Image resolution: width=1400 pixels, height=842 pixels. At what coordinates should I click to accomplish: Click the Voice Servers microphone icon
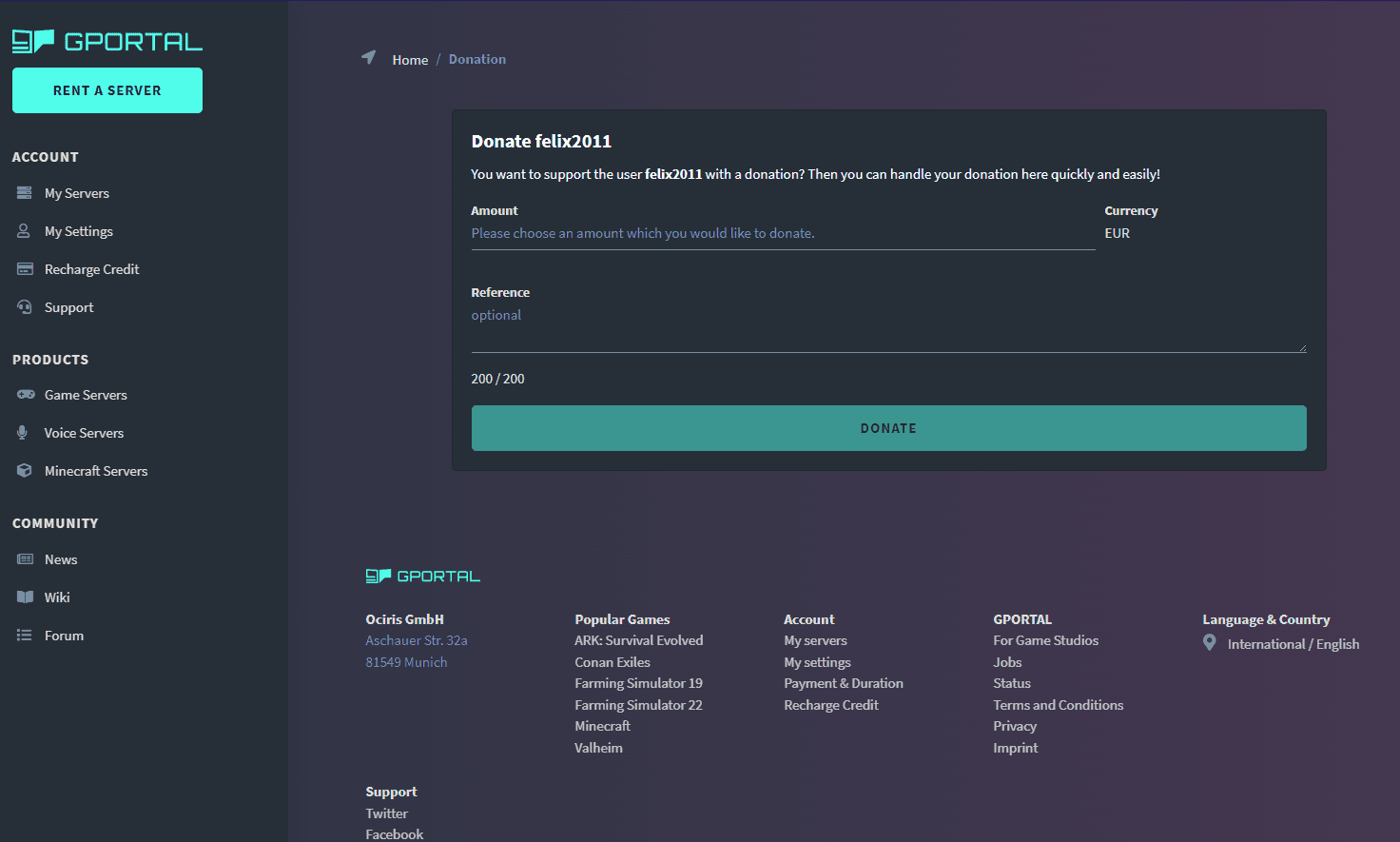point(22,433)
